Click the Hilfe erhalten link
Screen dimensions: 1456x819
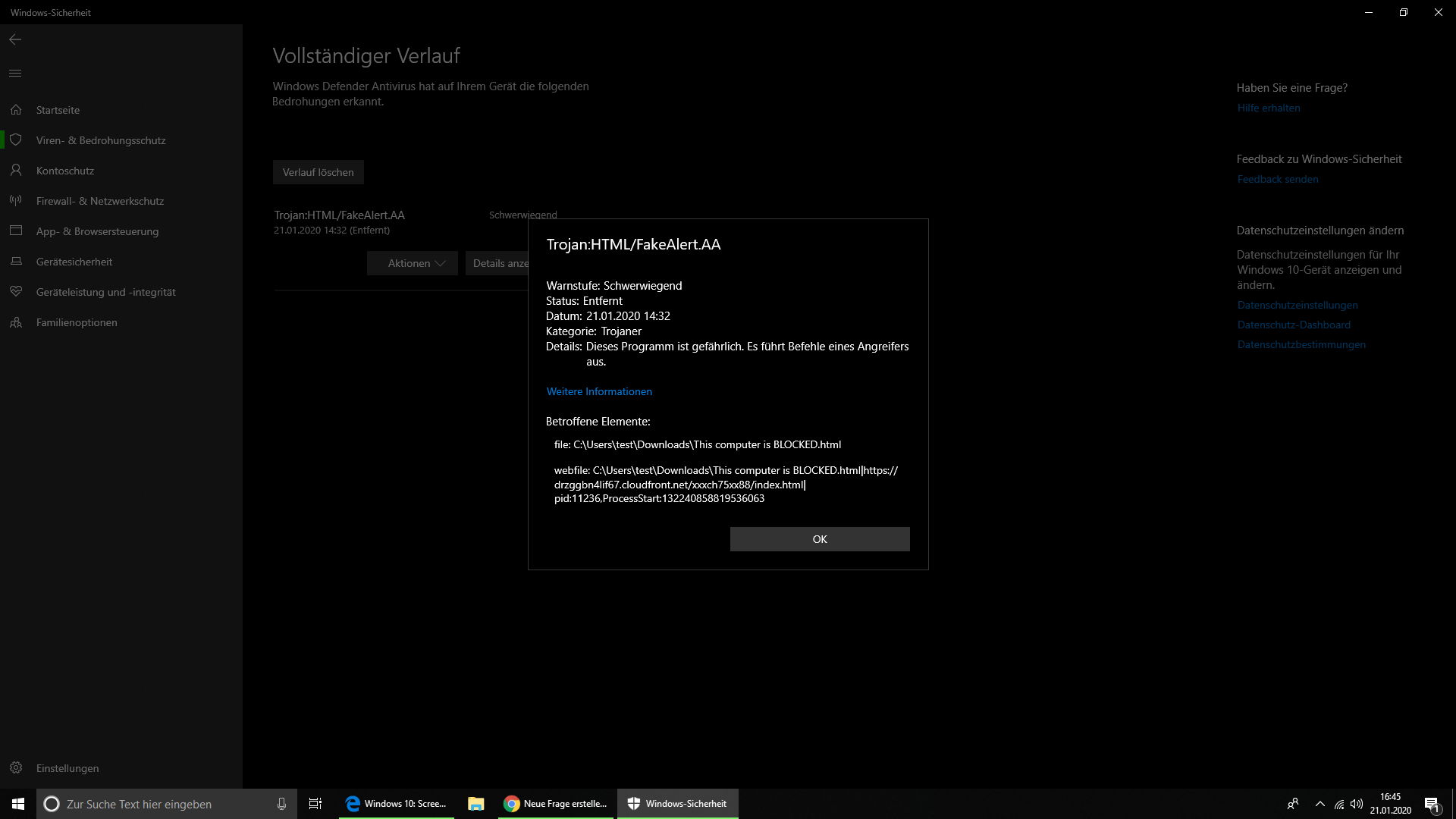1269,108
